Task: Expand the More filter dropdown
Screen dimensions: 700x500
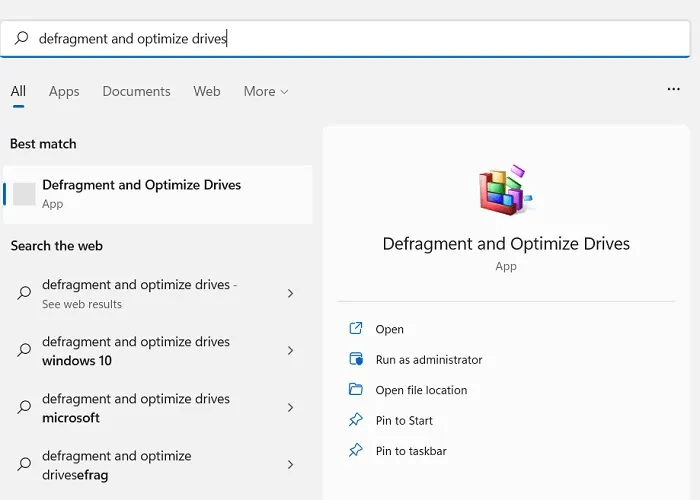Action: (266, 91)
